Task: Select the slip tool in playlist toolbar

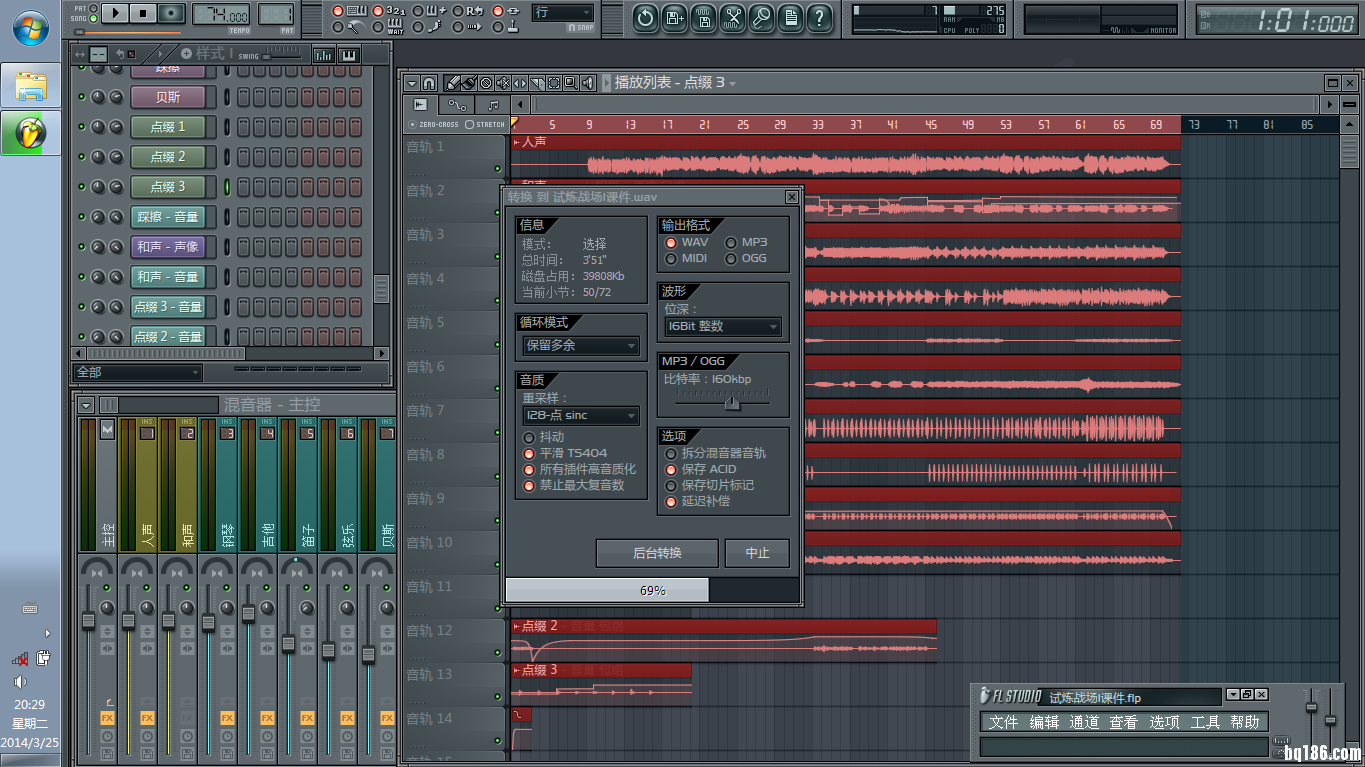Action: tap(520, 83)
